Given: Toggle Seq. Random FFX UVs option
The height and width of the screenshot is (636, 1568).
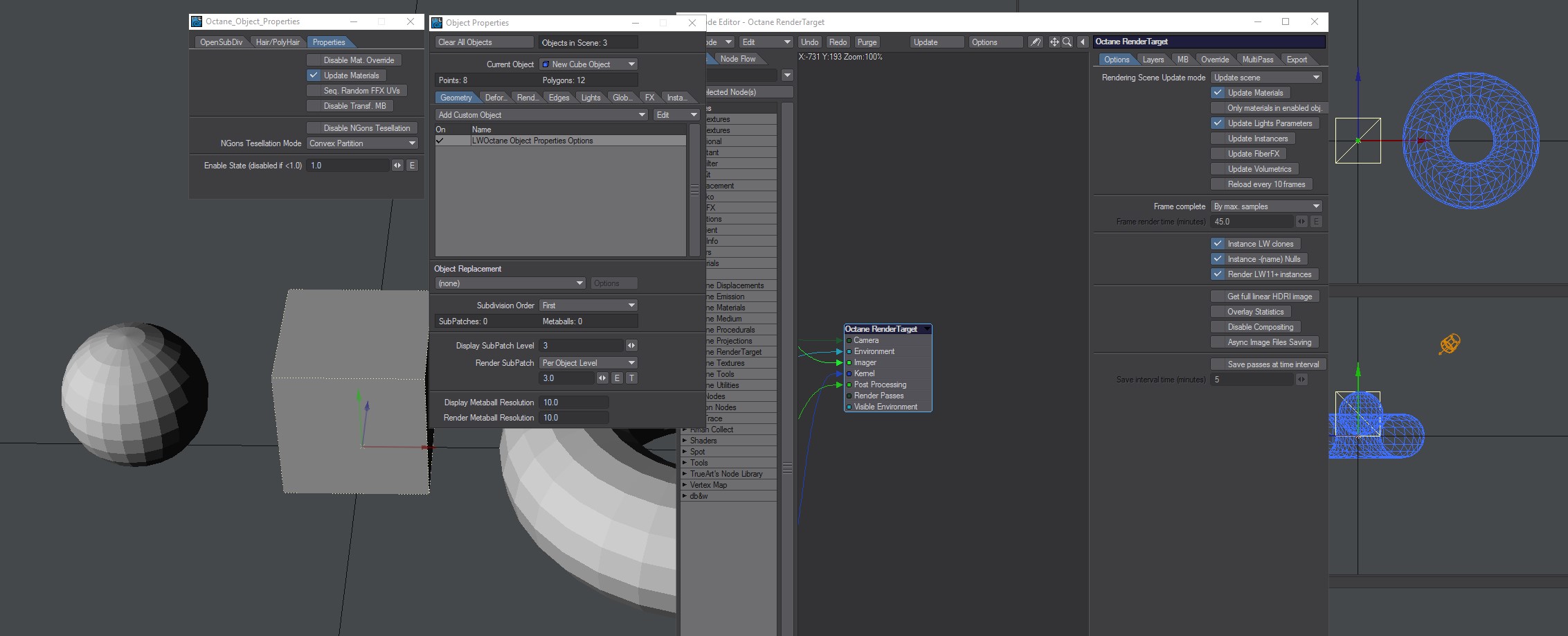Looking at the screenshot, I should point(357,91).
